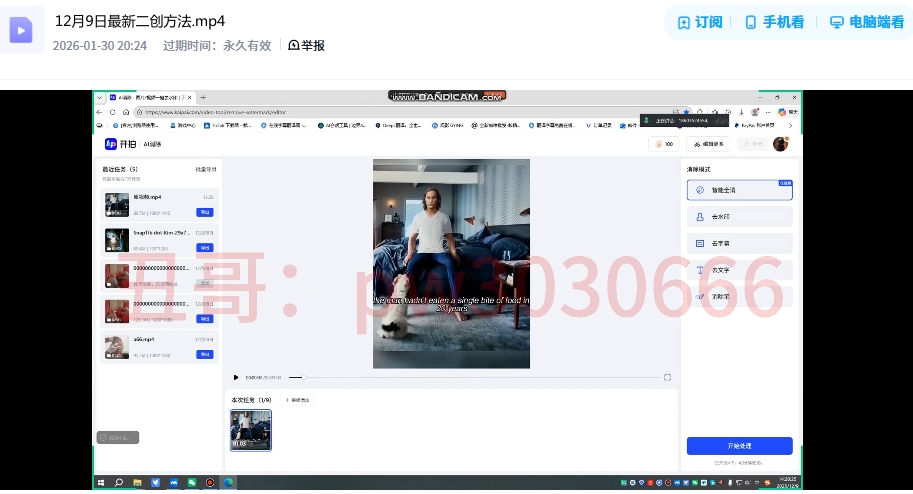Open the 电脑端看 desktop viewing option
This screenshot has height=494, width=913.
[867, 22]
